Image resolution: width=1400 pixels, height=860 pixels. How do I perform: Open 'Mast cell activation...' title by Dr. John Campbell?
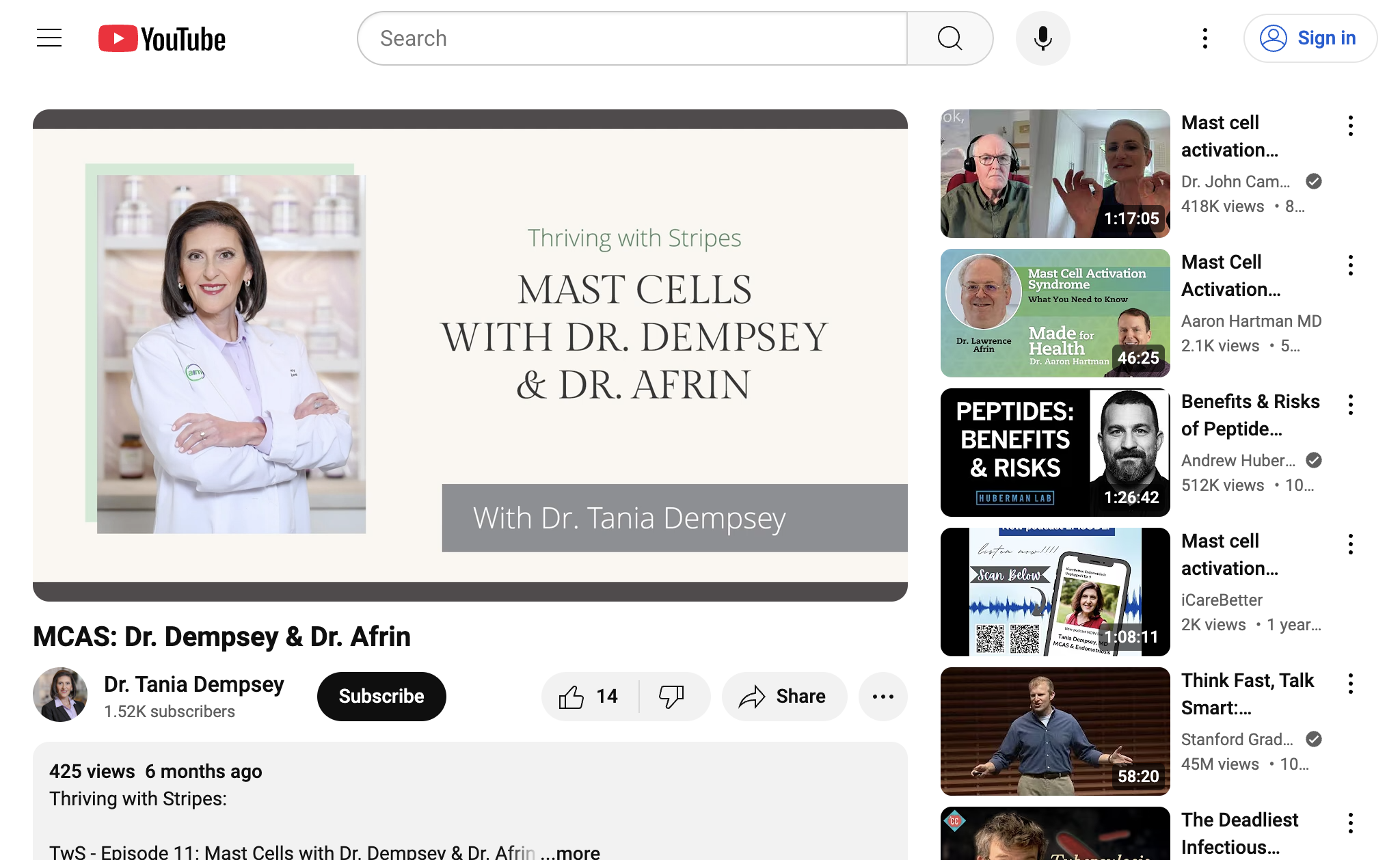pos(1229,136)
